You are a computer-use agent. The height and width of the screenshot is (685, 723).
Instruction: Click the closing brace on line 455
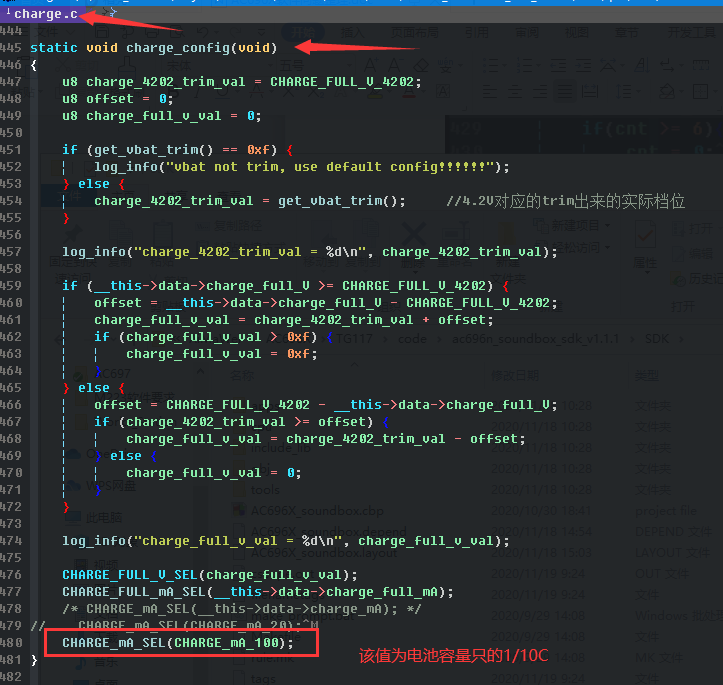click(66, 218)
